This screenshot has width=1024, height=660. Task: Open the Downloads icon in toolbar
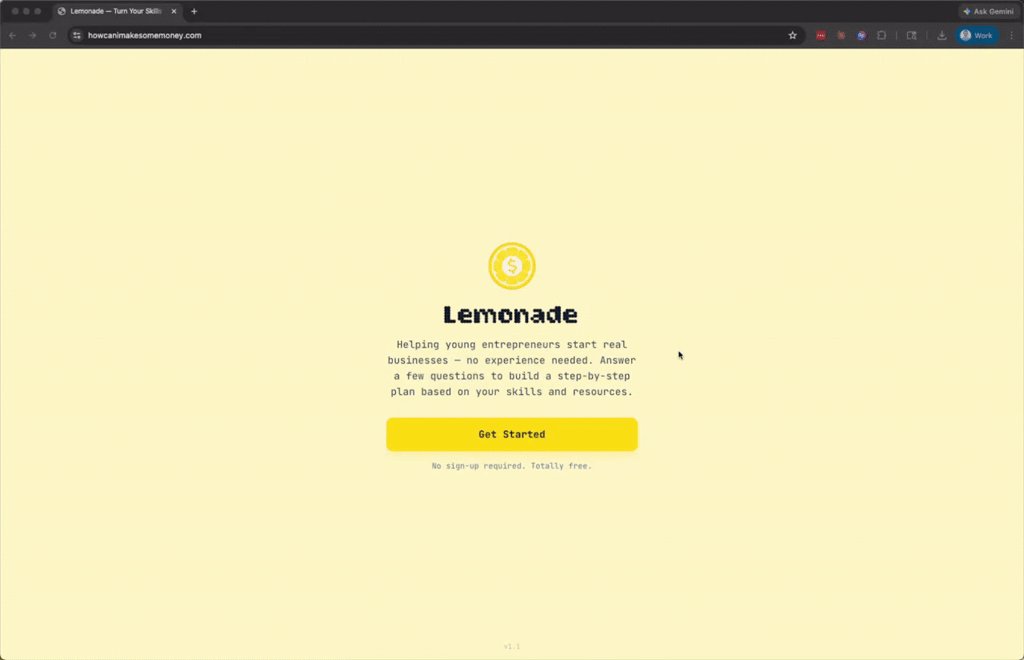pyautogui.click(x=942, y=35)
